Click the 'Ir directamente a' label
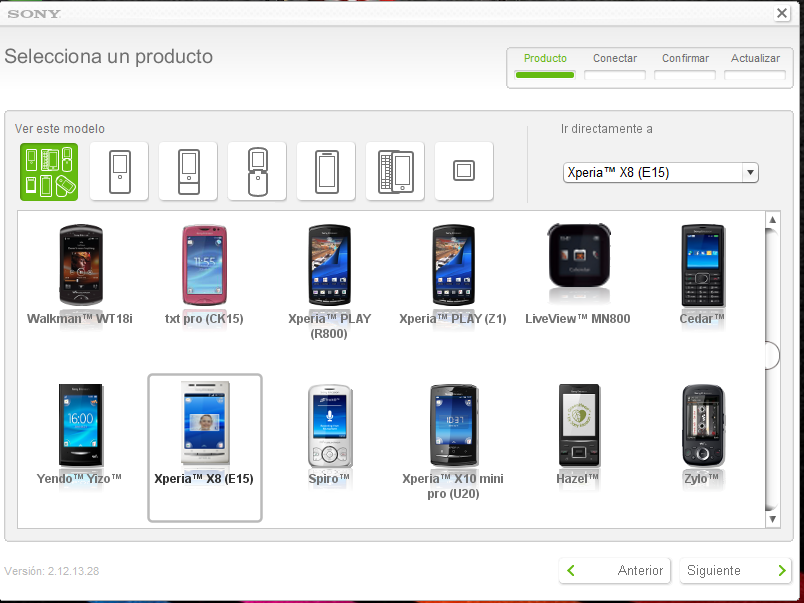This screenshot has height=603, width=804. [607, 129]
